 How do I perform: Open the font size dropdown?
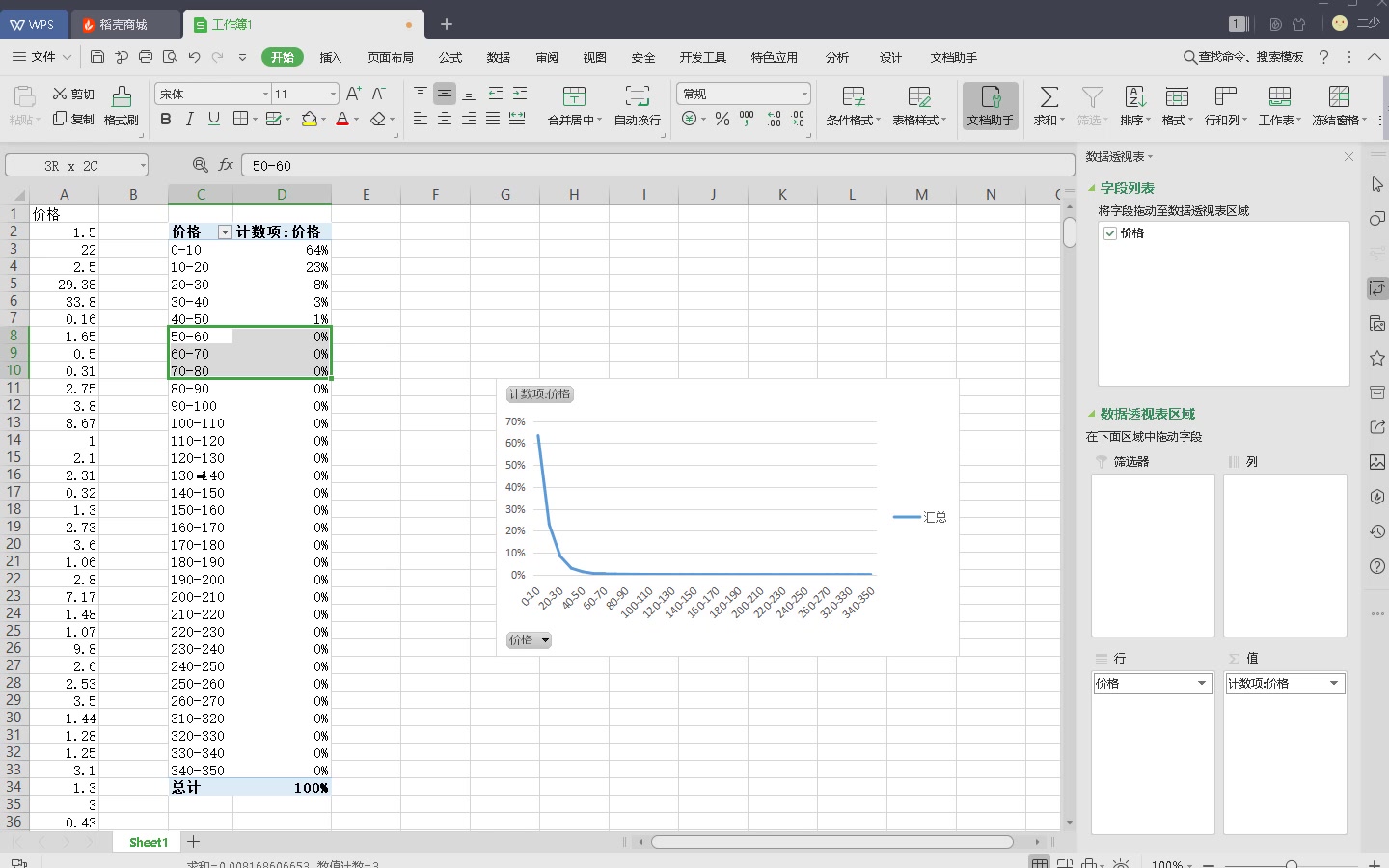tap(334, 94)
